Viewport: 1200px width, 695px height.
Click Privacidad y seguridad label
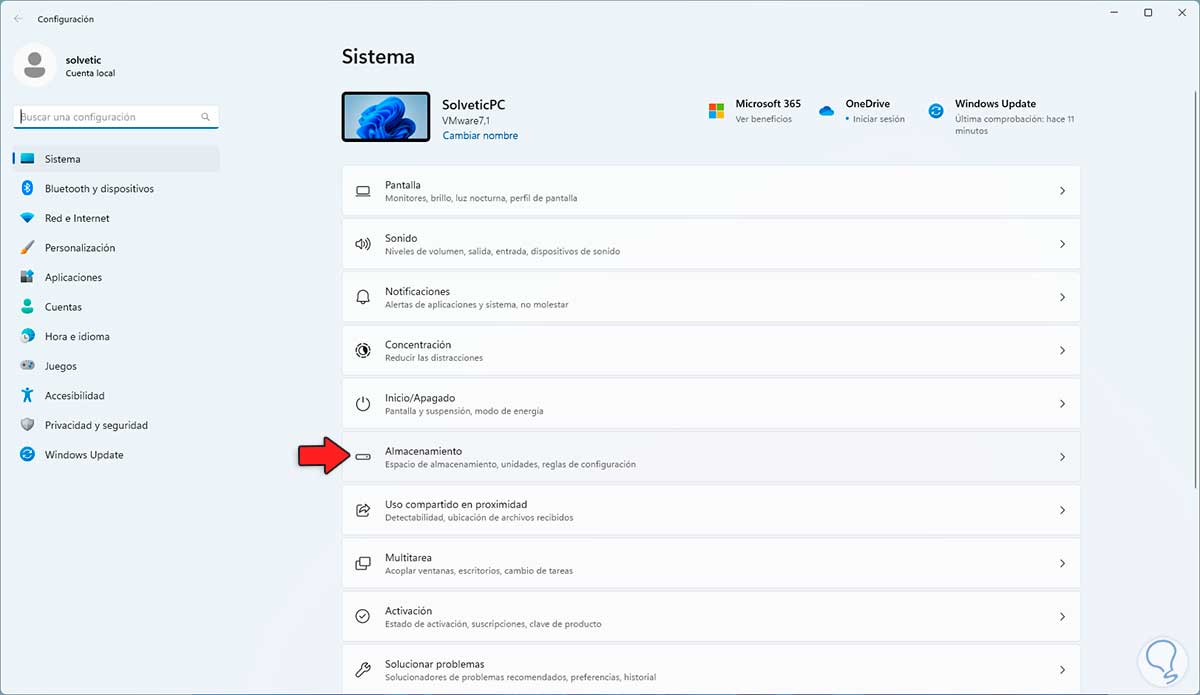click(x=96, y=425)
